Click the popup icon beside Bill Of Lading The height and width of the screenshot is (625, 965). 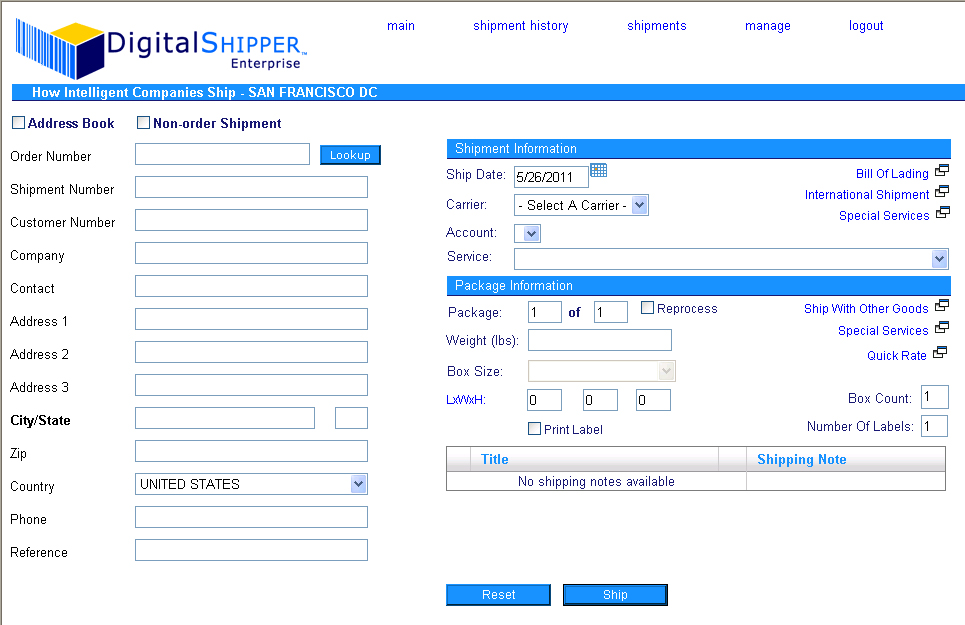tap(941, 170)
